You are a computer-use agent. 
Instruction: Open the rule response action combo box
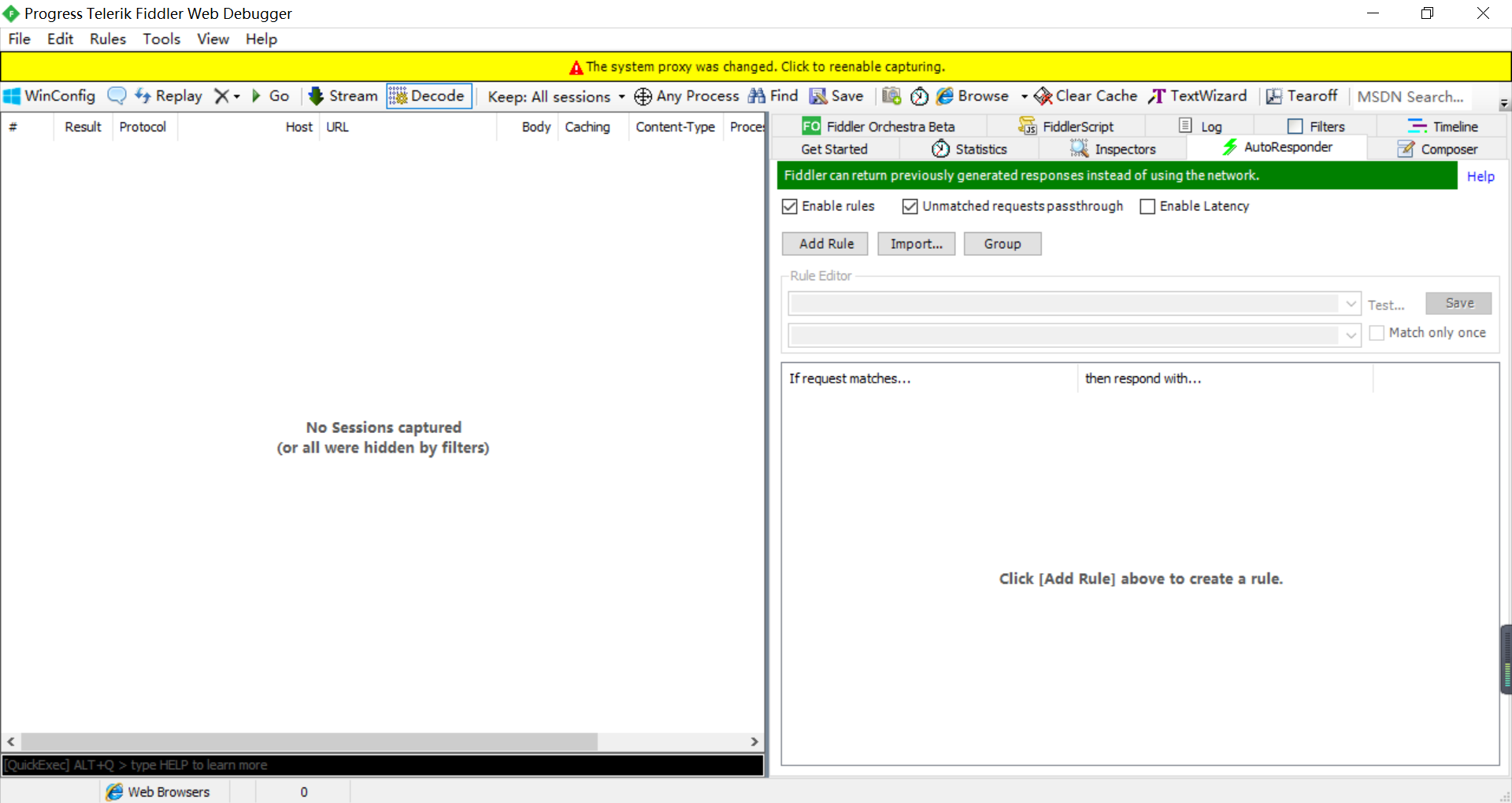pyautogui.click(x=1075, y=335)
